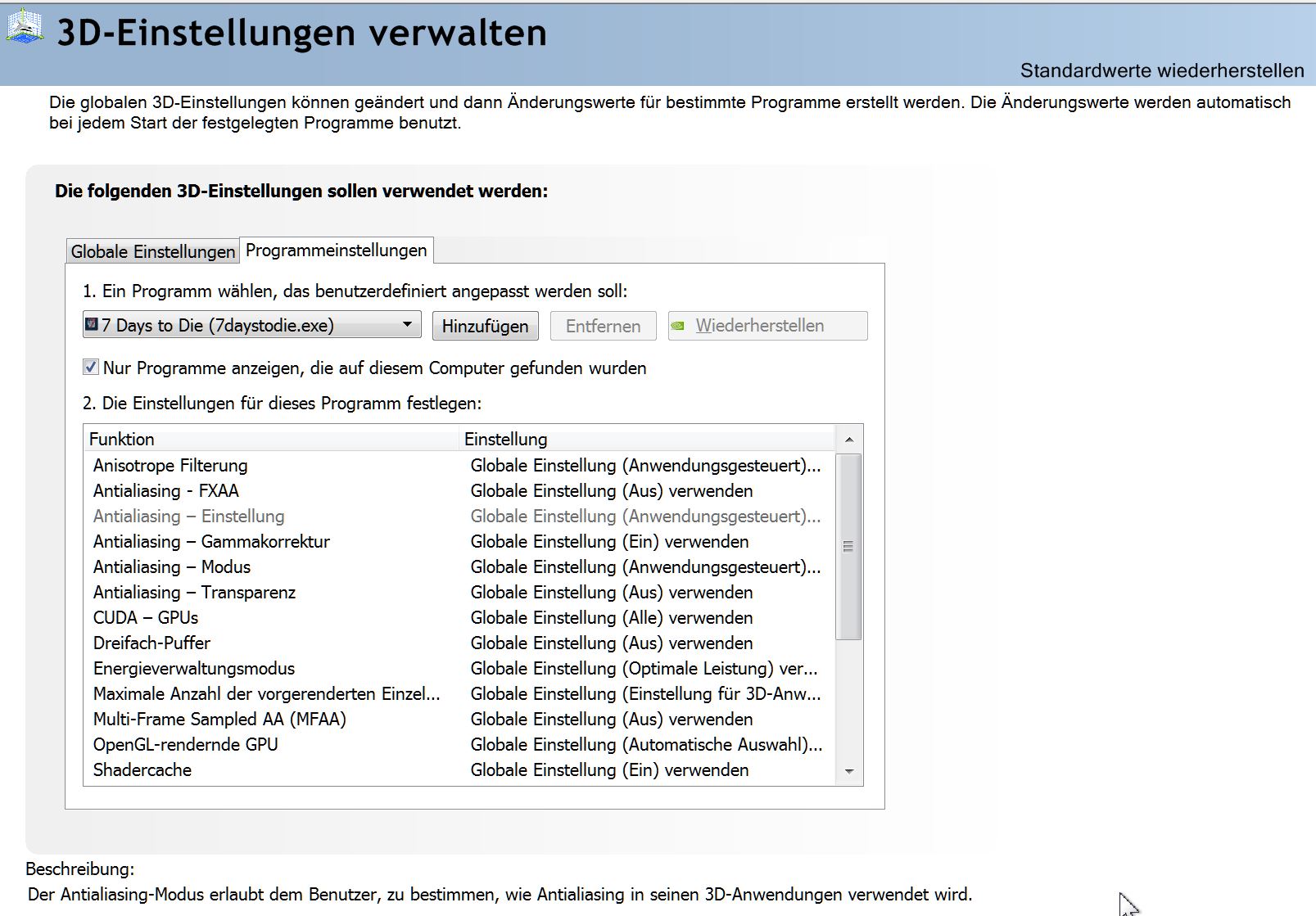
Task: Select the Anisotrope Filterung row
Action: [459, 465]
